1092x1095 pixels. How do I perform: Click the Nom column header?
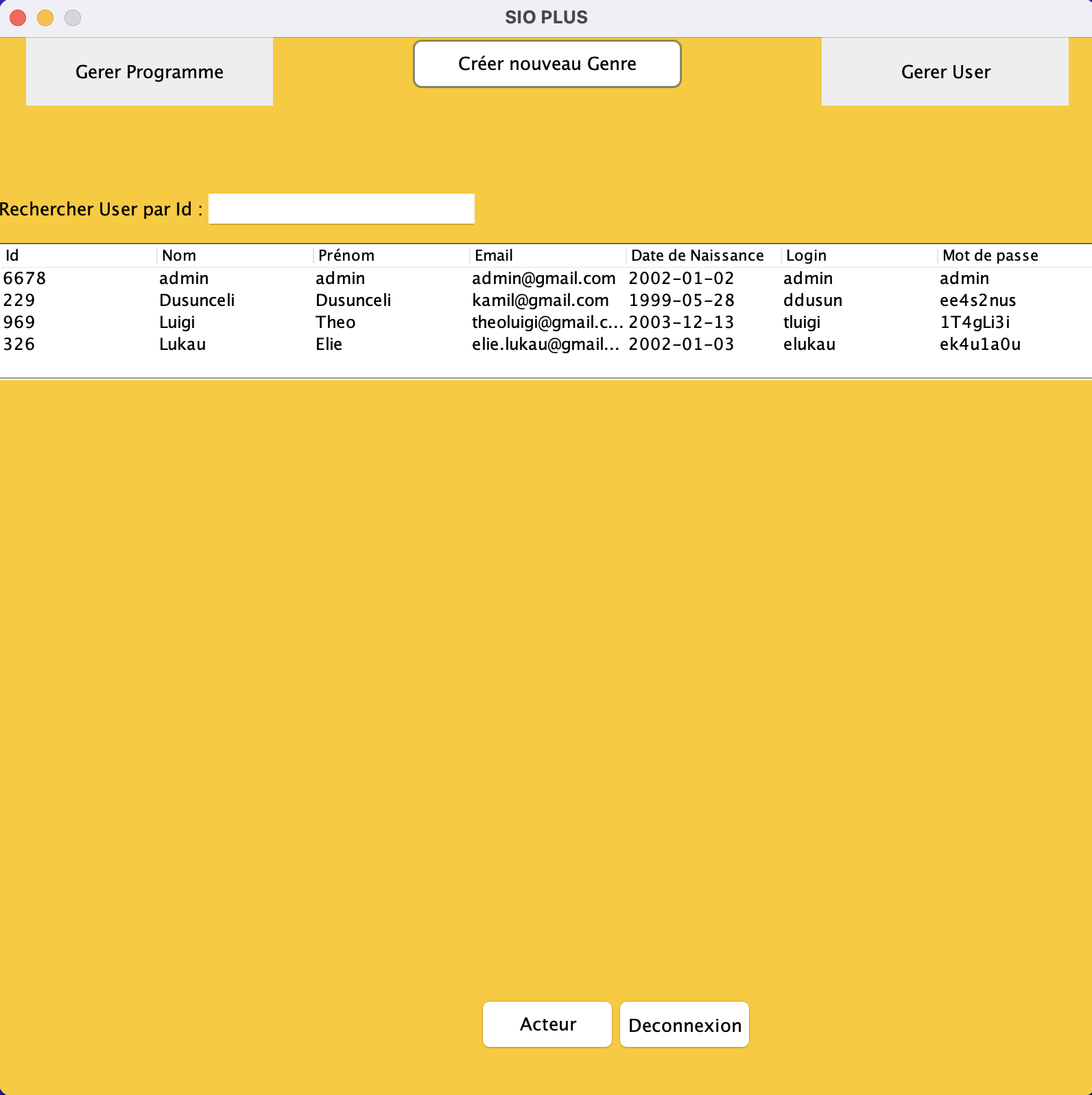235,255
